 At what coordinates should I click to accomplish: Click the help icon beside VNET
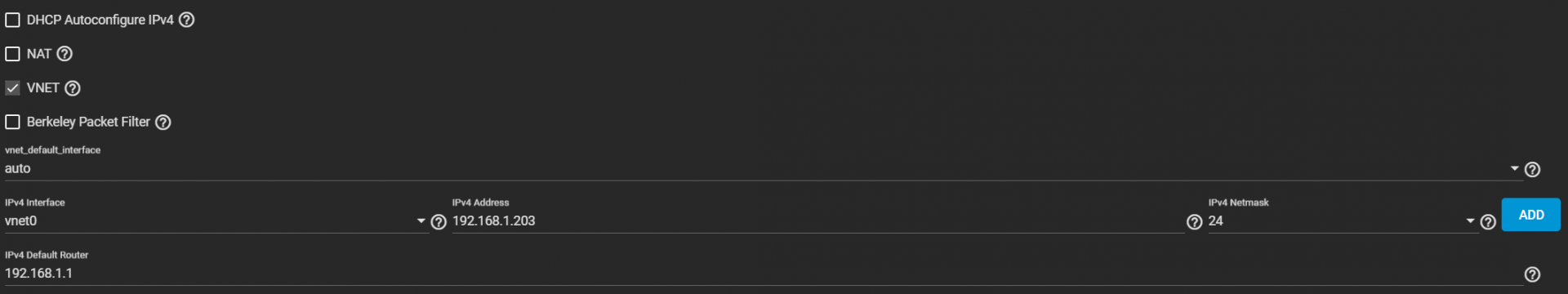(73, 88)
